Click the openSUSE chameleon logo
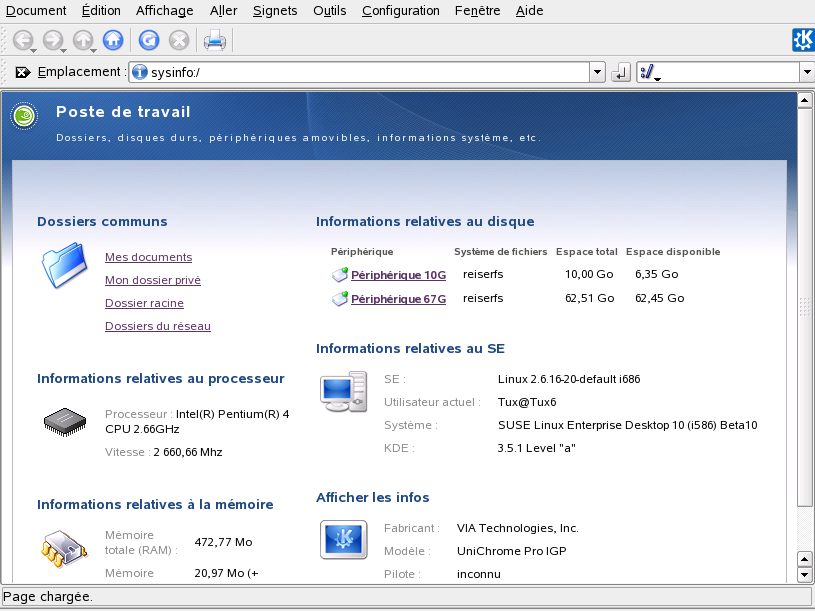The height and width of the screenshot is (611, 815). tap(24, 115)
